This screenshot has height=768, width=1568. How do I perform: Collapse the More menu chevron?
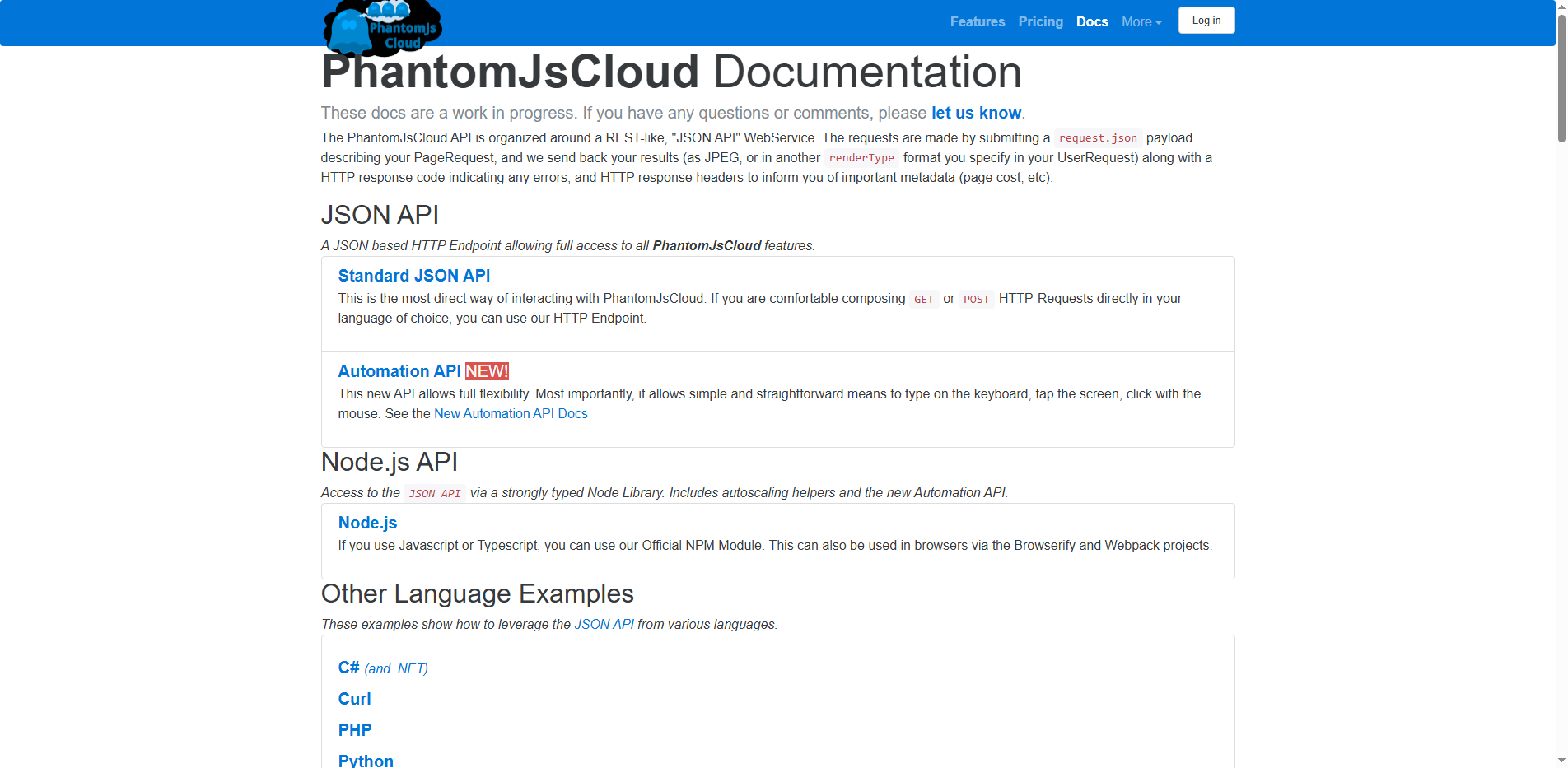coord(1160,22)
